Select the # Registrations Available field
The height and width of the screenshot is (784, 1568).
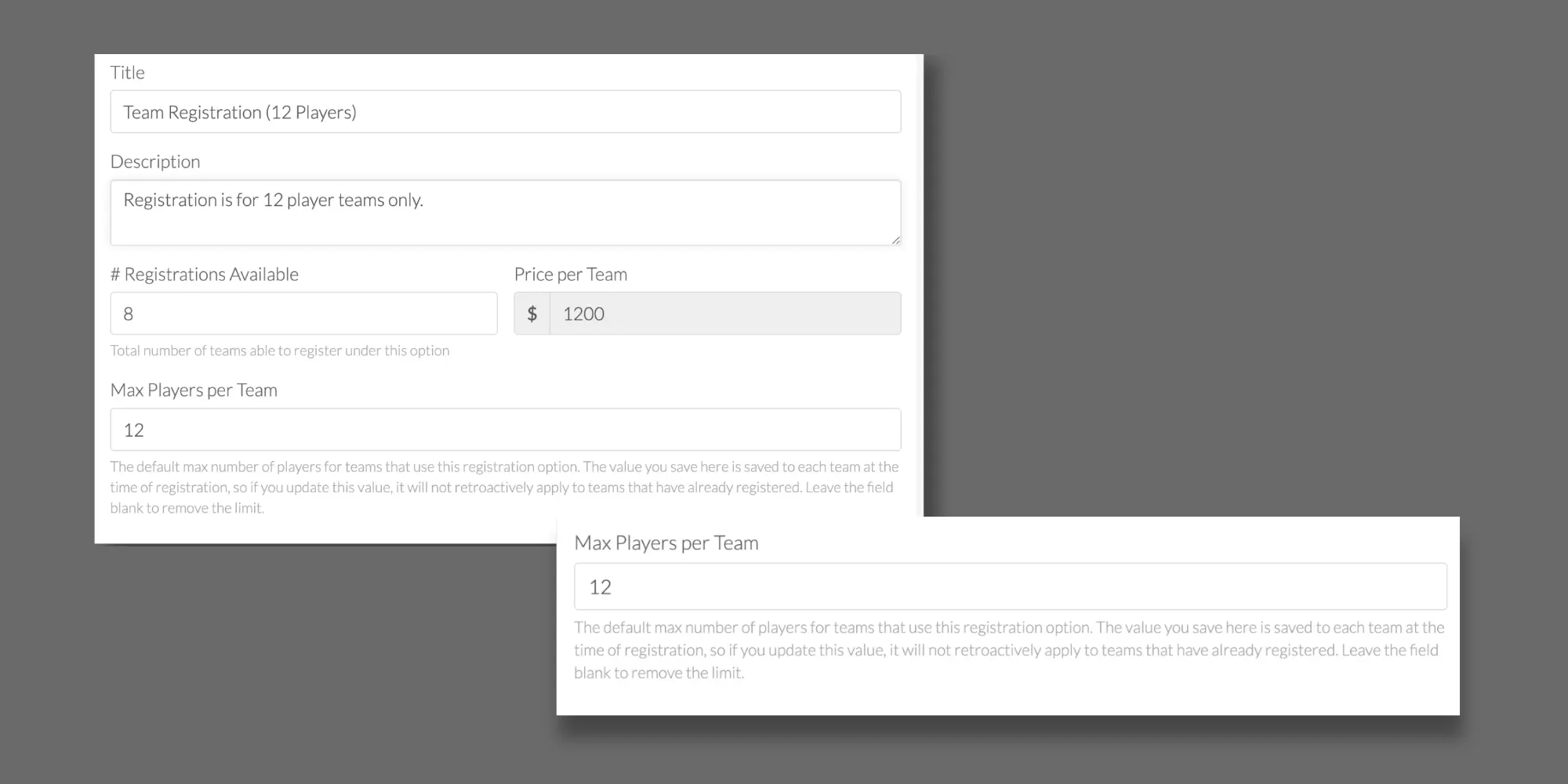[303, 314]
